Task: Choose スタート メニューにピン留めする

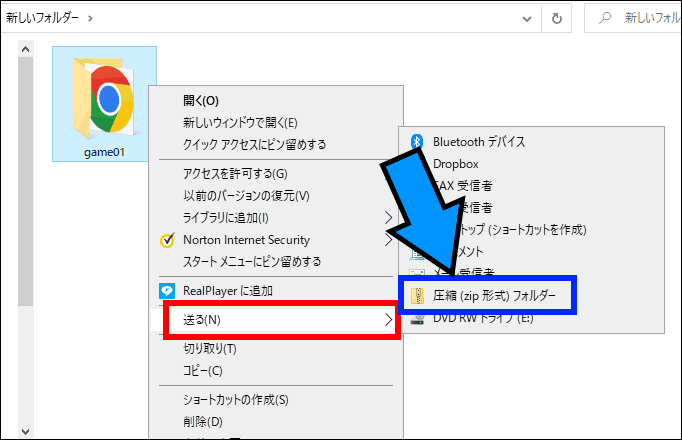Action: [x=276, y=262]
